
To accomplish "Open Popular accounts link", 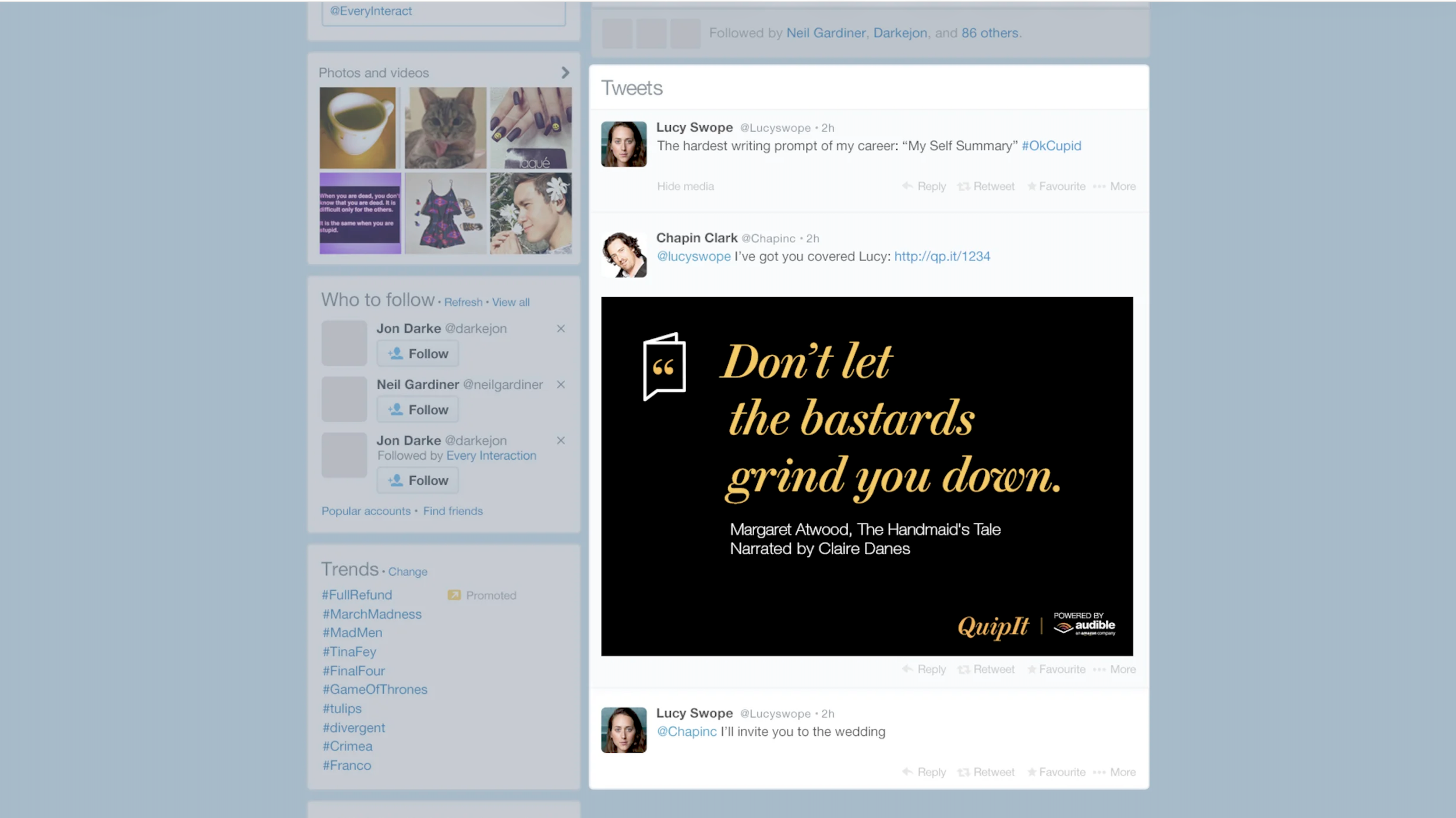I will (366, 511).
